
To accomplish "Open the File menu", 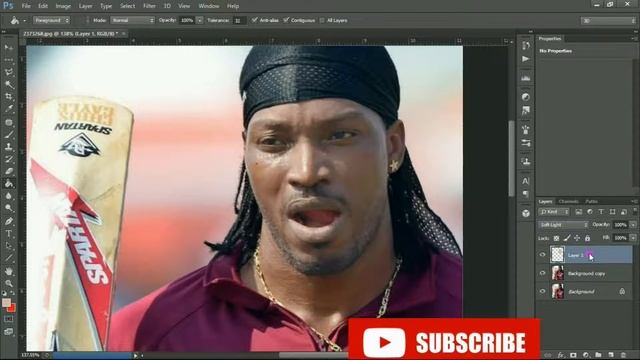I will coord(26,6).
